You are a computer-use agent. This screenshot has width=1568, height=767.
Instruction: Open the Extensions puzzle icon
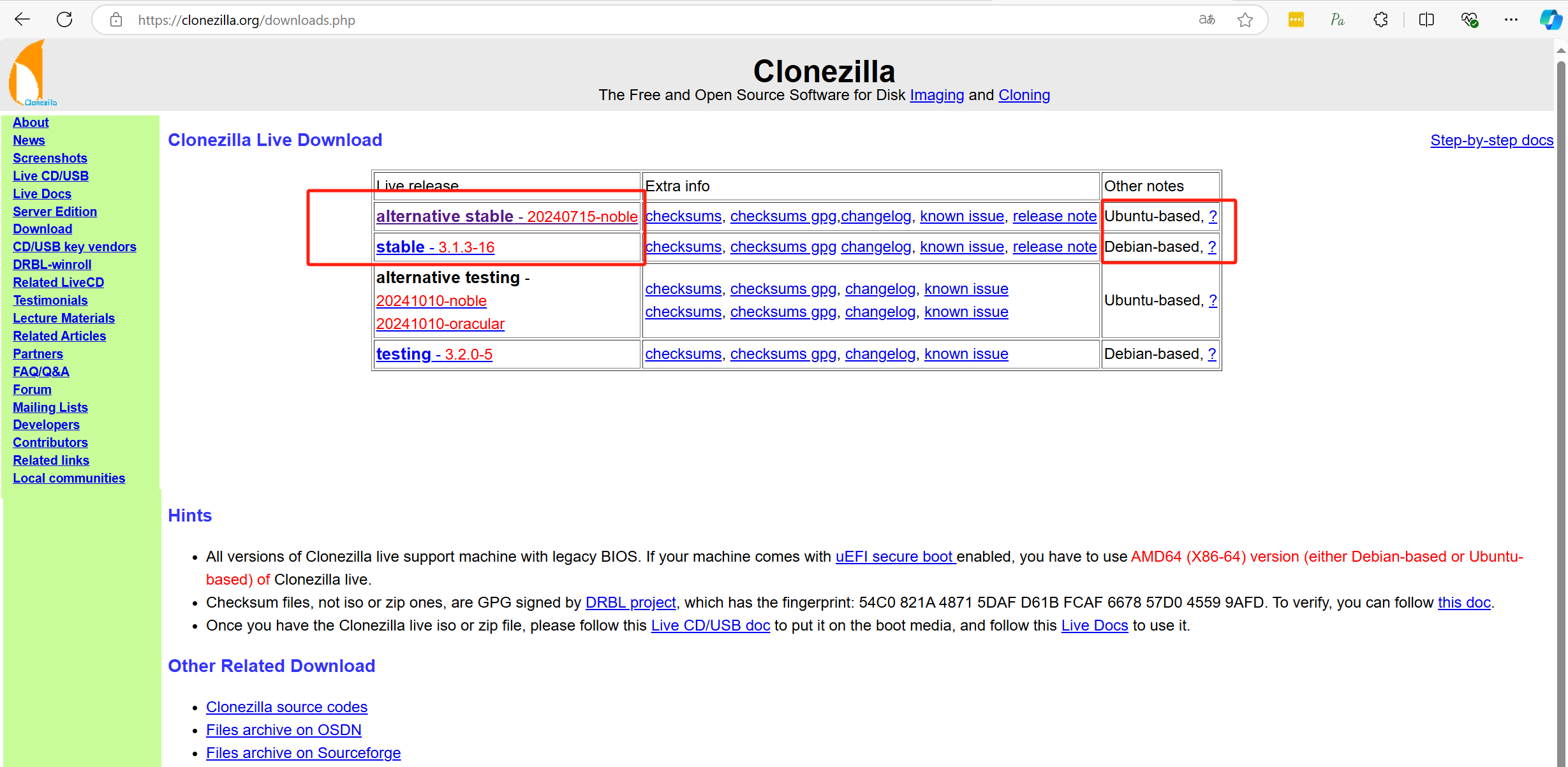tap(1381, 20)
